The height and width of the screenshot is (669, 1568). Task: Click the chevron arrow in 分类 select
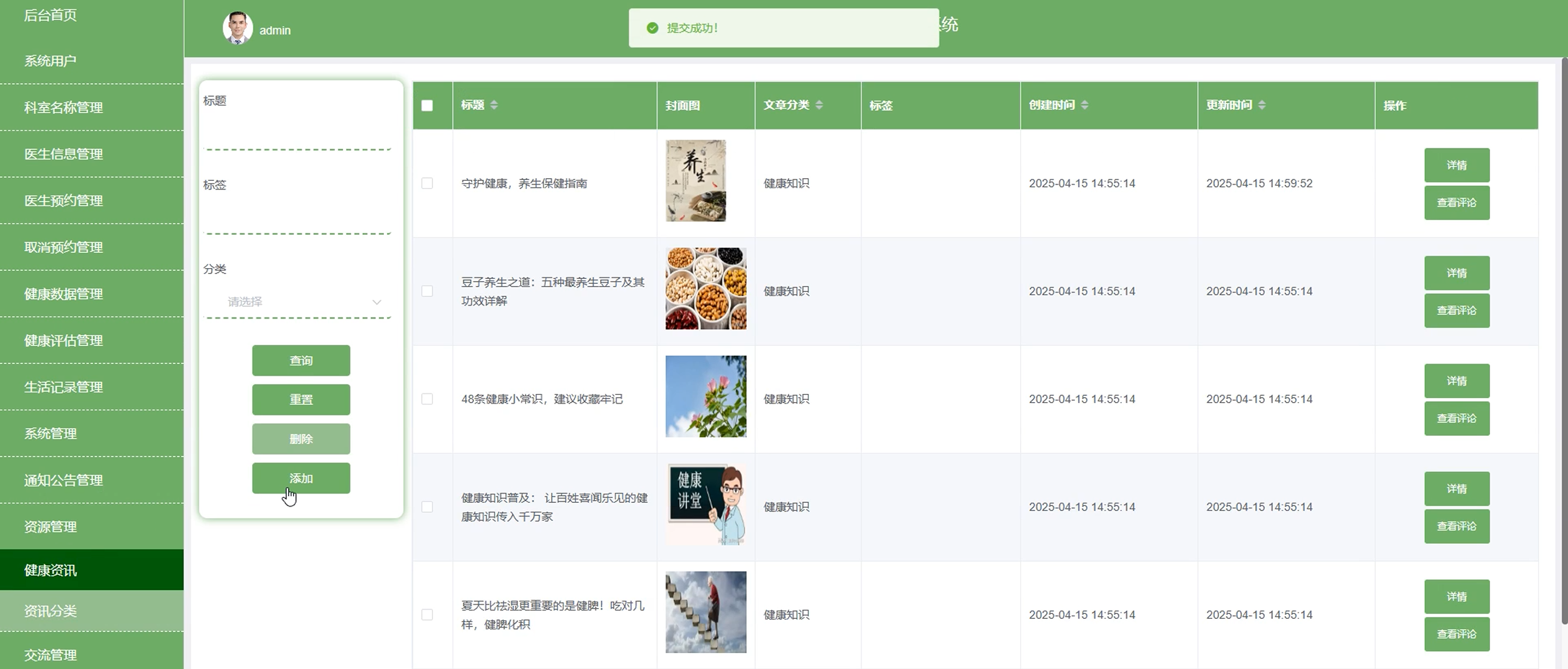pyautogui.click(x=377, y=302)
